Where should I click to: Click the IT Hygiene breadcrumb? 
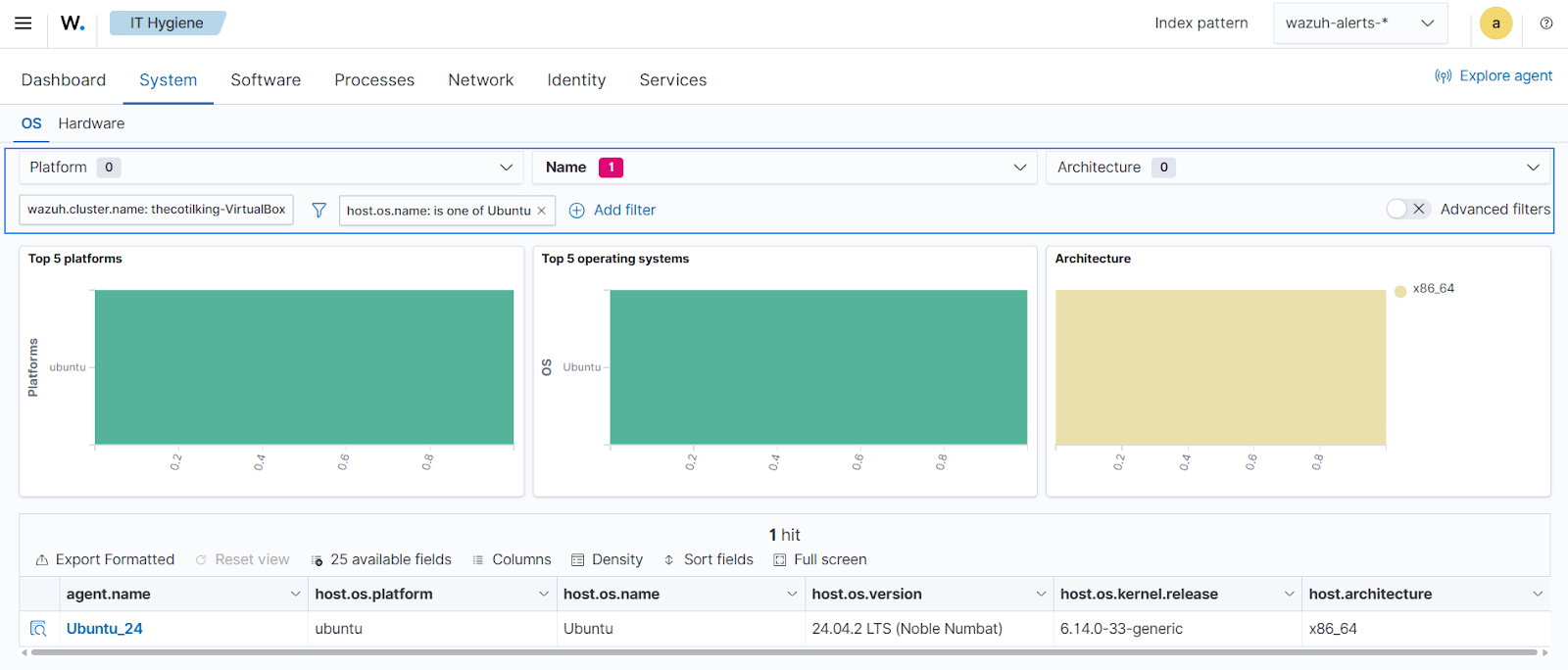[x=168, y=23]
